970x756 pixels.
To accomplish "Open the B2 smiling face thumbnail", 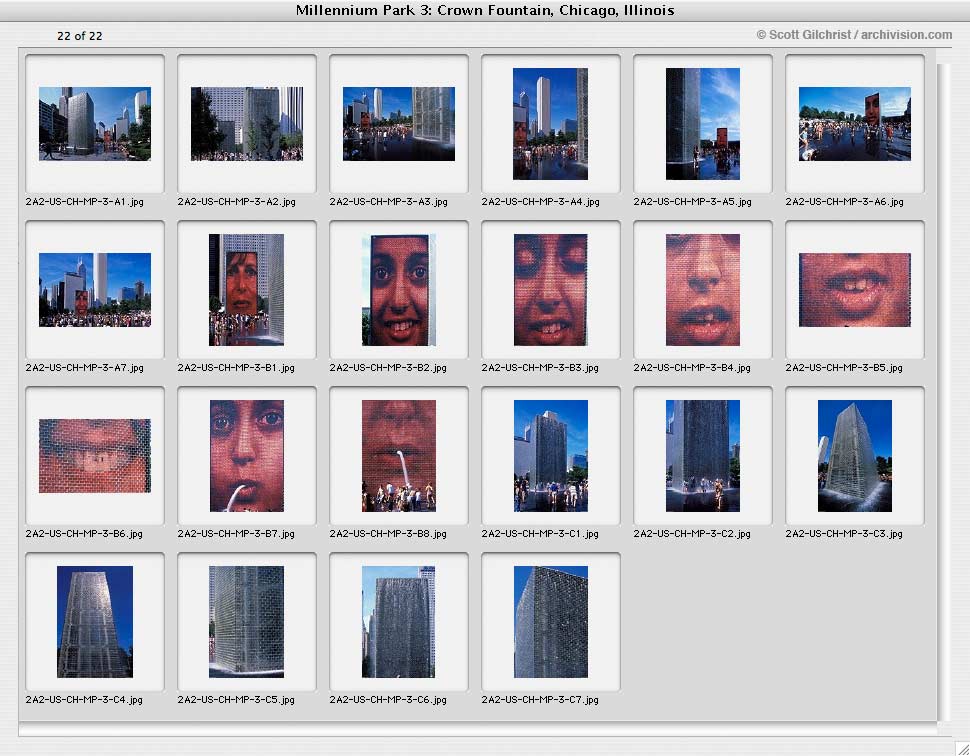I will click(399, 290).
